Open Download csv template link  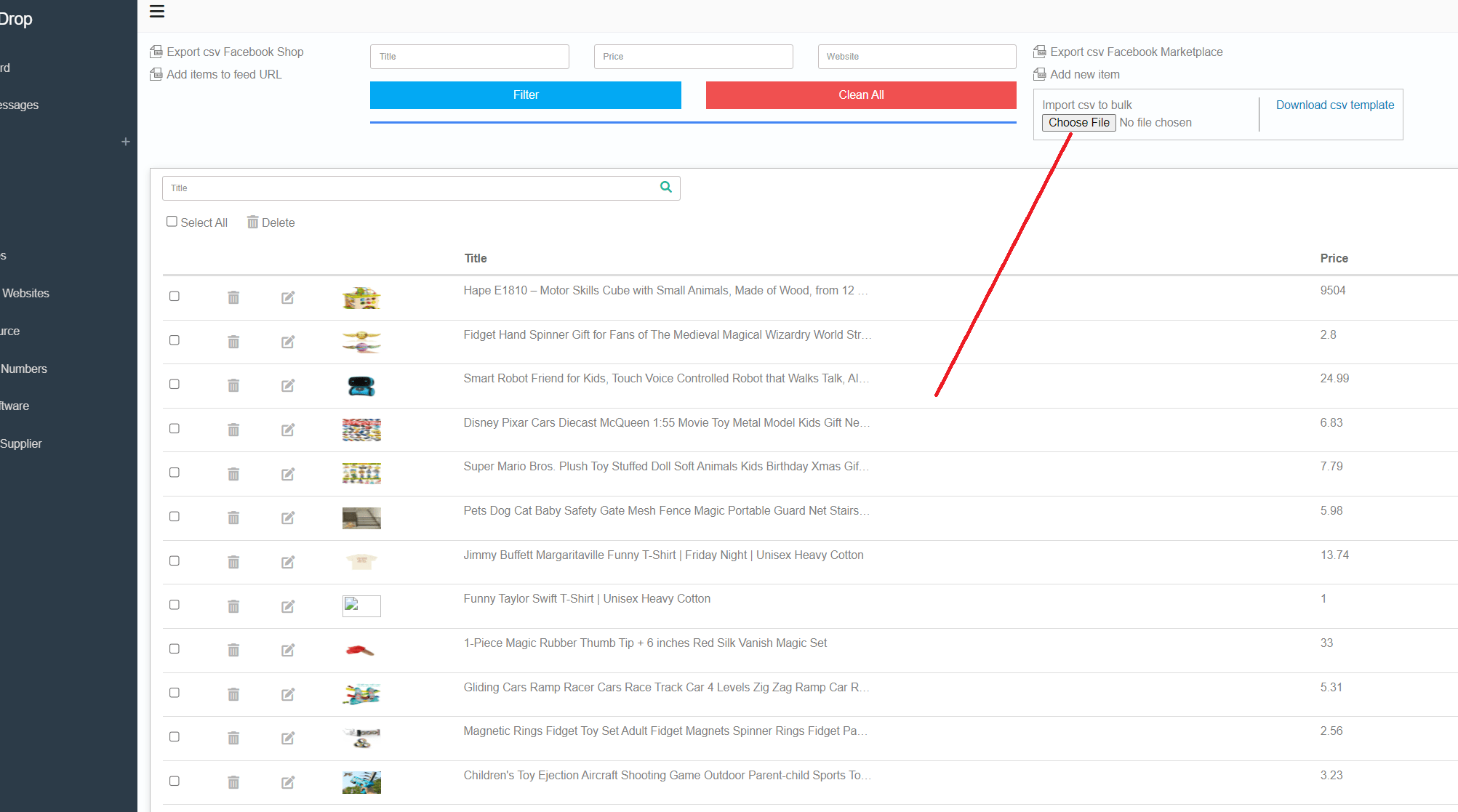[1334, 105]
